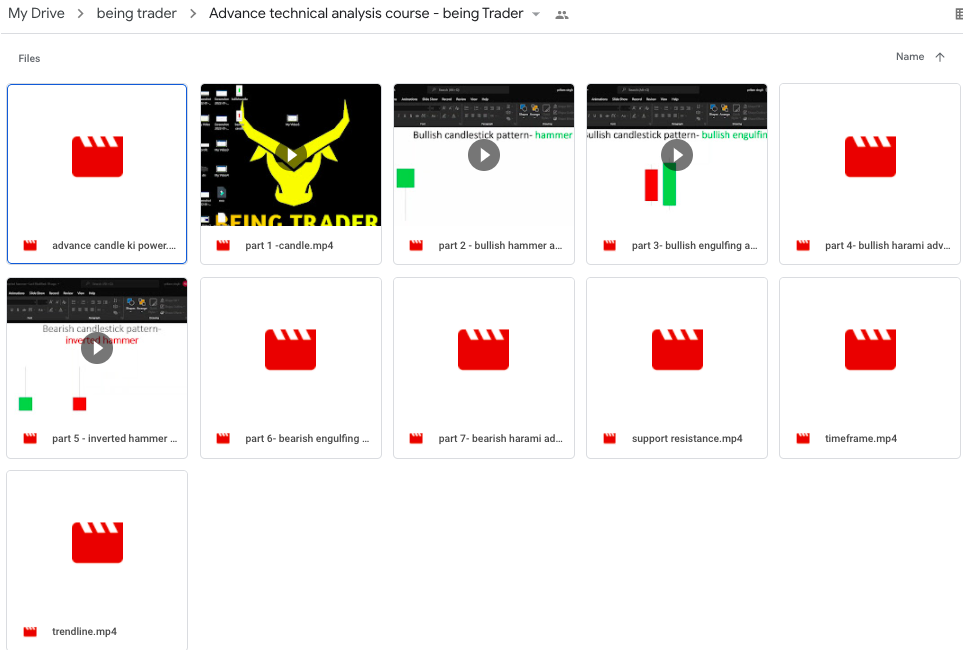Viewport: 963px width, 650px height.
Task: Navigate to being trader folder breadcrumb
Action: (136, 14)
